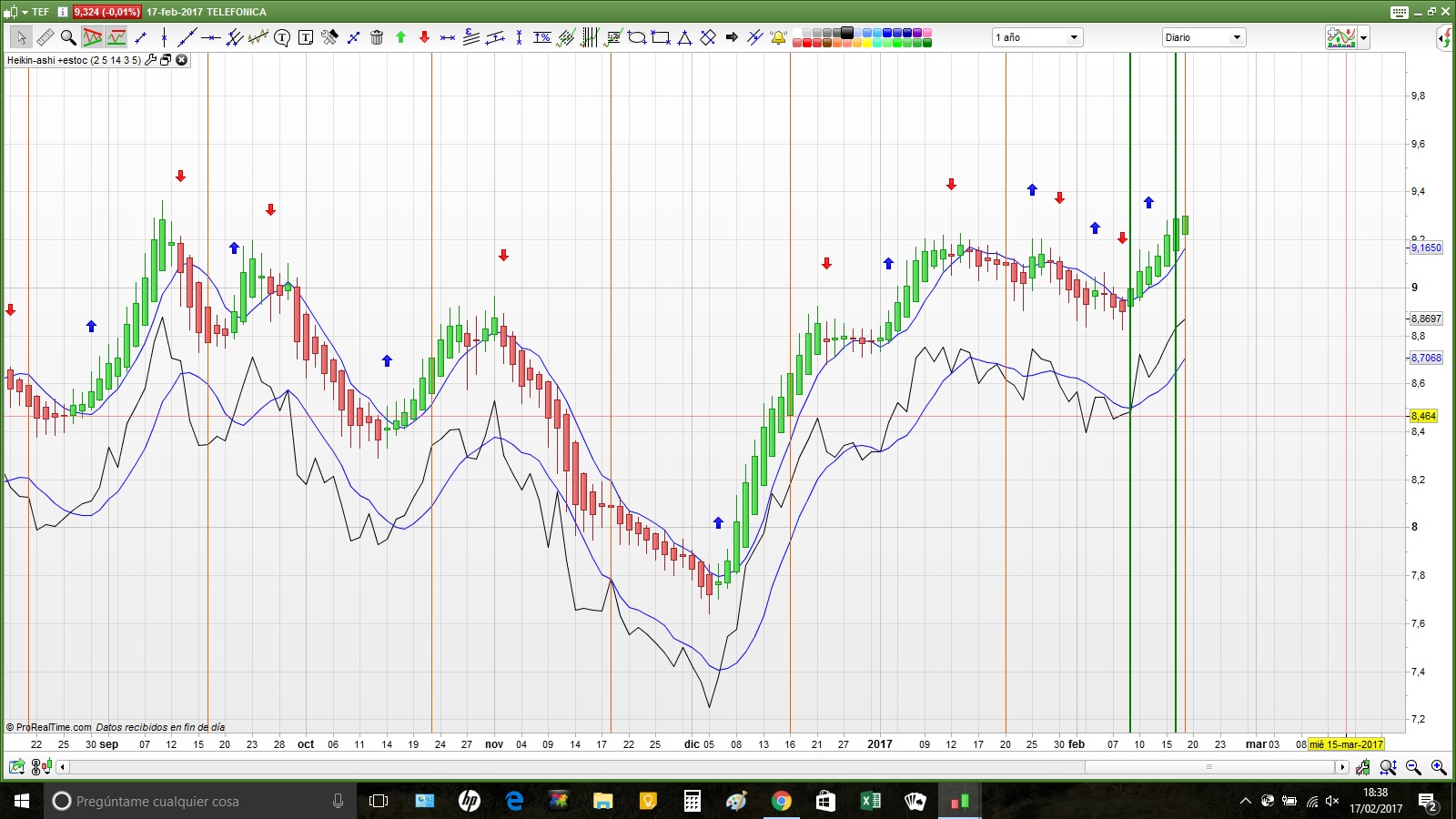Select the boxed text tool
This screenshot has width=1456, height=819.
click(306, 37)
